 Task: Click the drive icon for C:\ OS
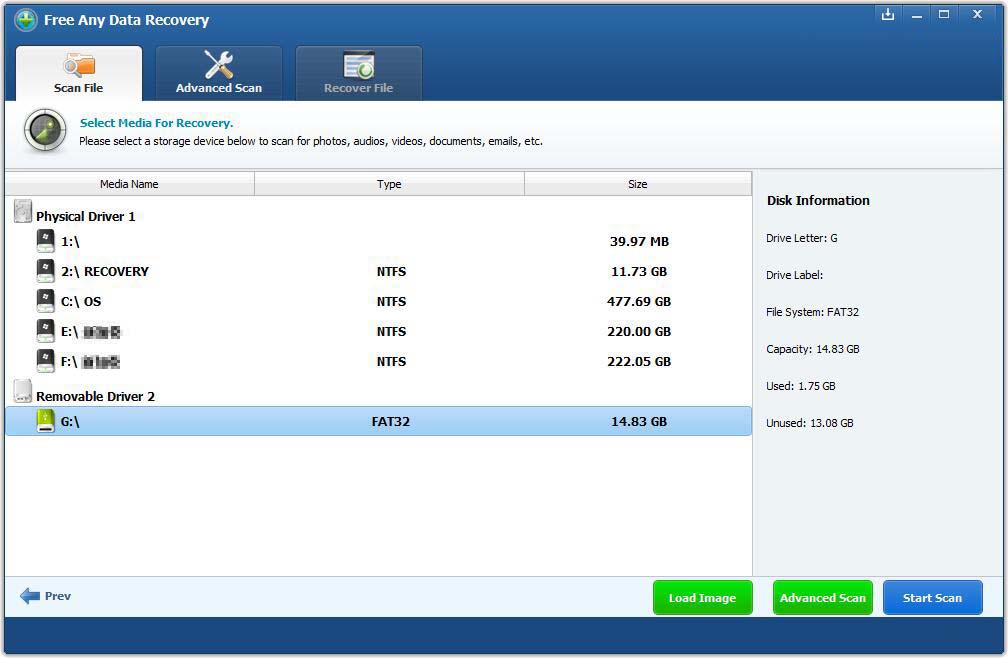tap(46, 301)
